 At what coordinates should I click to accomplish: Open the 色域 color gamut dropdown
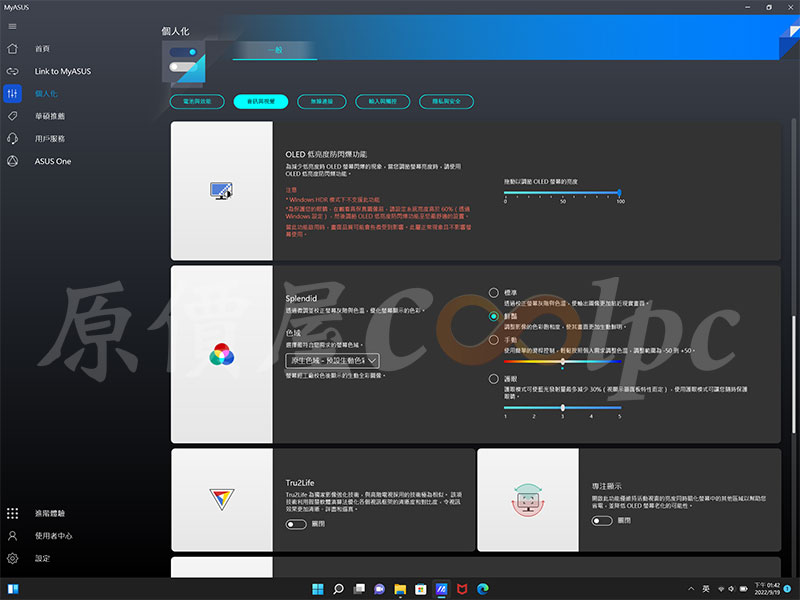point(332,361)
